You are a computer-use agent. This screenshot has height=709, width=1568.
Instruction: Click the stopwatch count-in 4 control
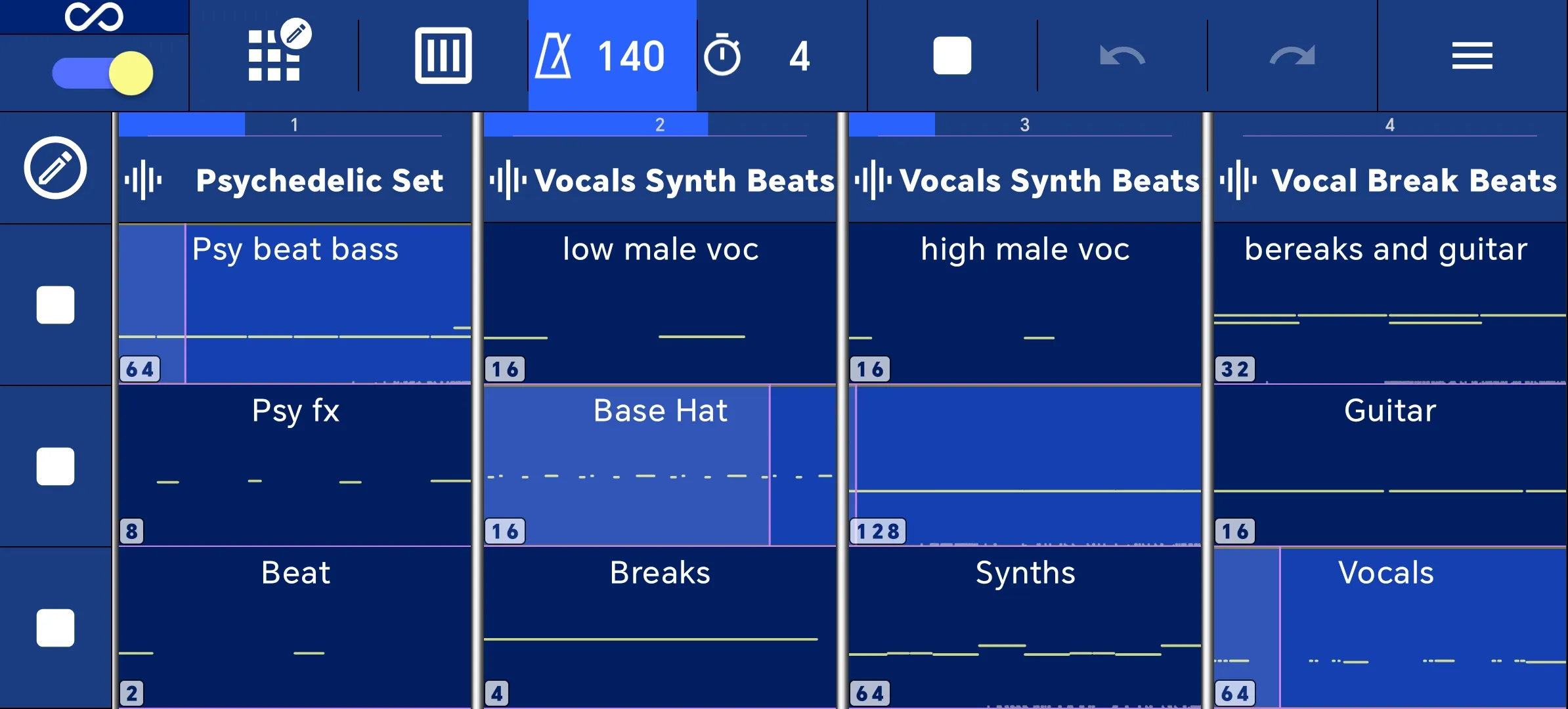[781, 56]
